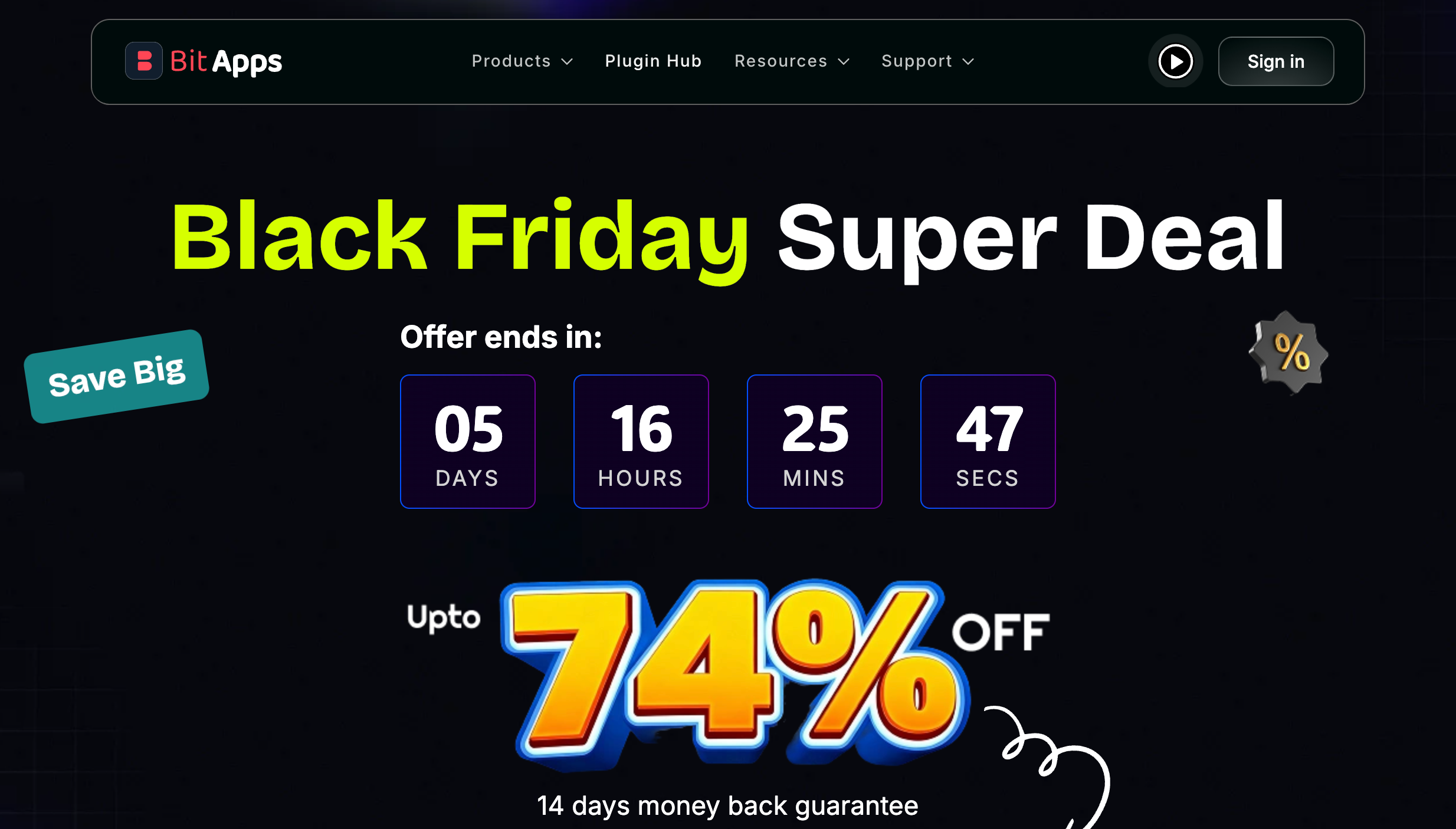Select Plugin Hub in the navigation
This screenshot has height=829, width=1456.
pos(653,61)
